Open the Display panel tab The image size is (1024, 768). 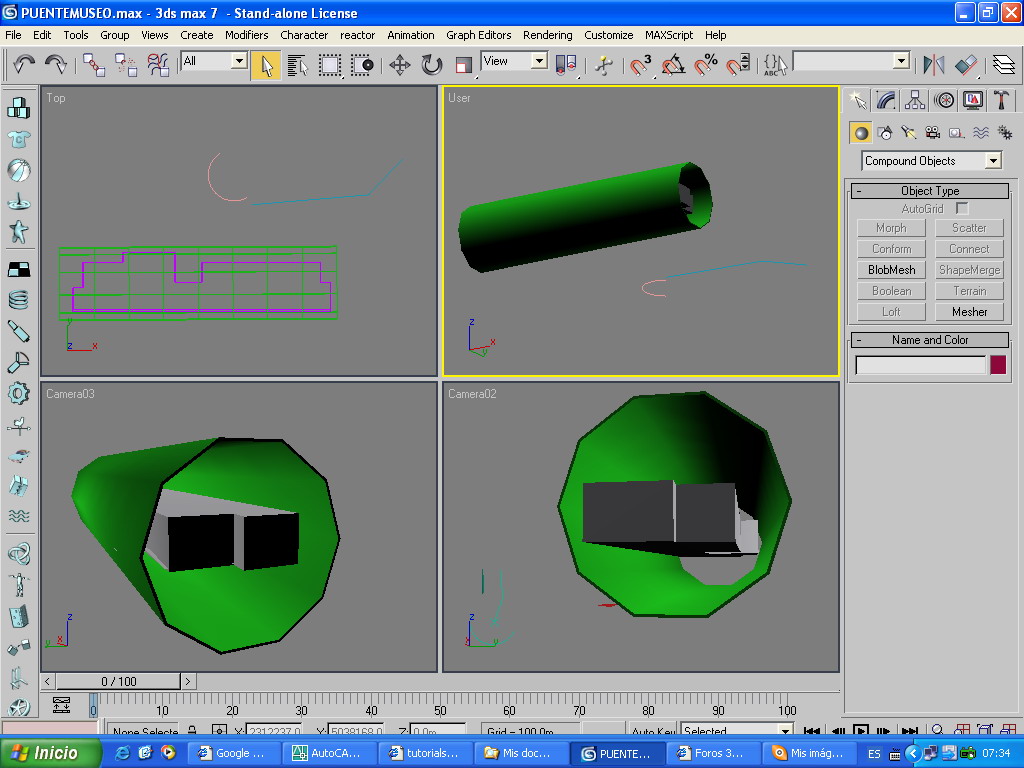(x=973, y=100)
